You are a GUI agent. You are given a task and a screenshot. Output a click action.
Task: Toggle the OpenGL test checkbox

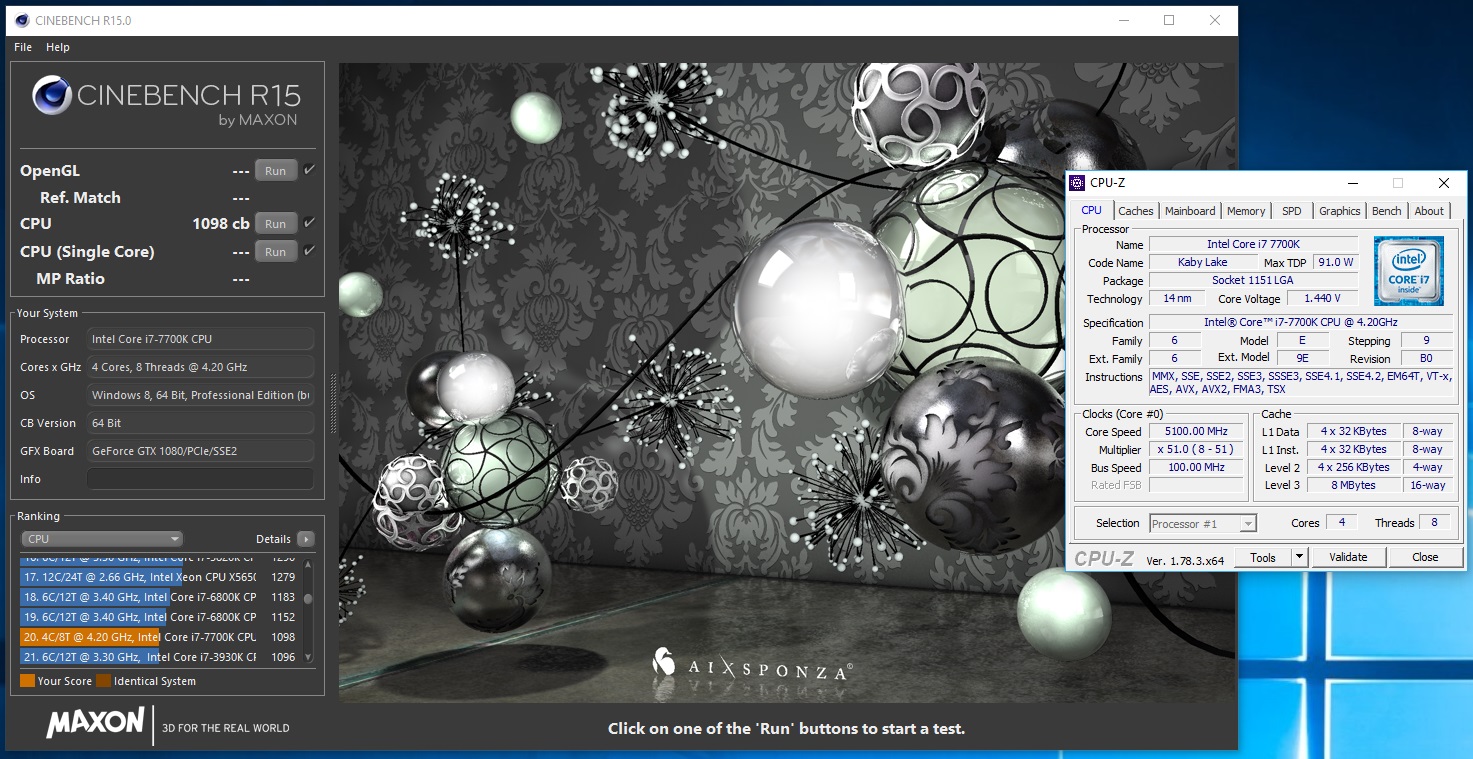coord(310,170)
